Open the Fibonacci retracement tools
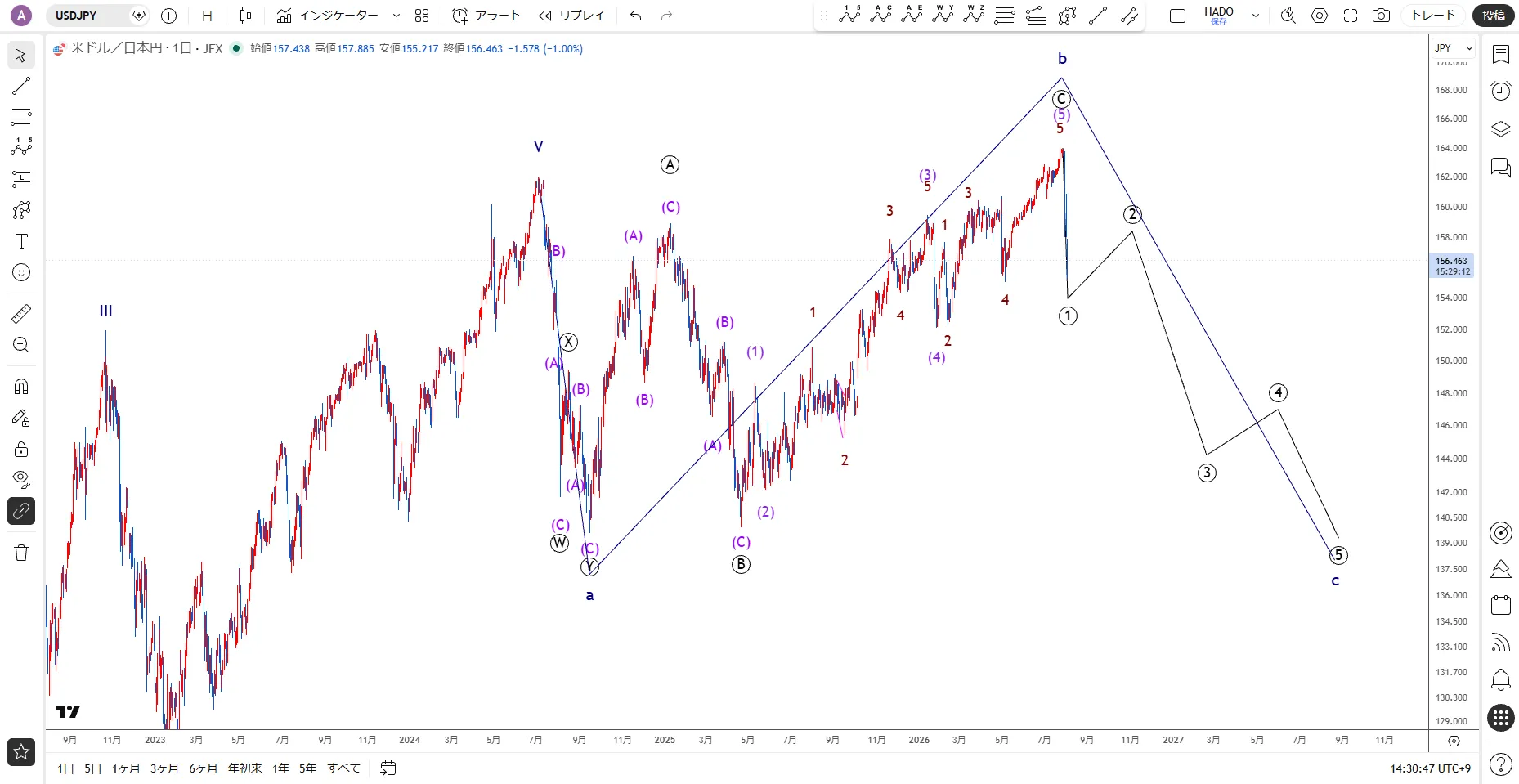This screenshot has height=784, width=1519. (21, 117)
